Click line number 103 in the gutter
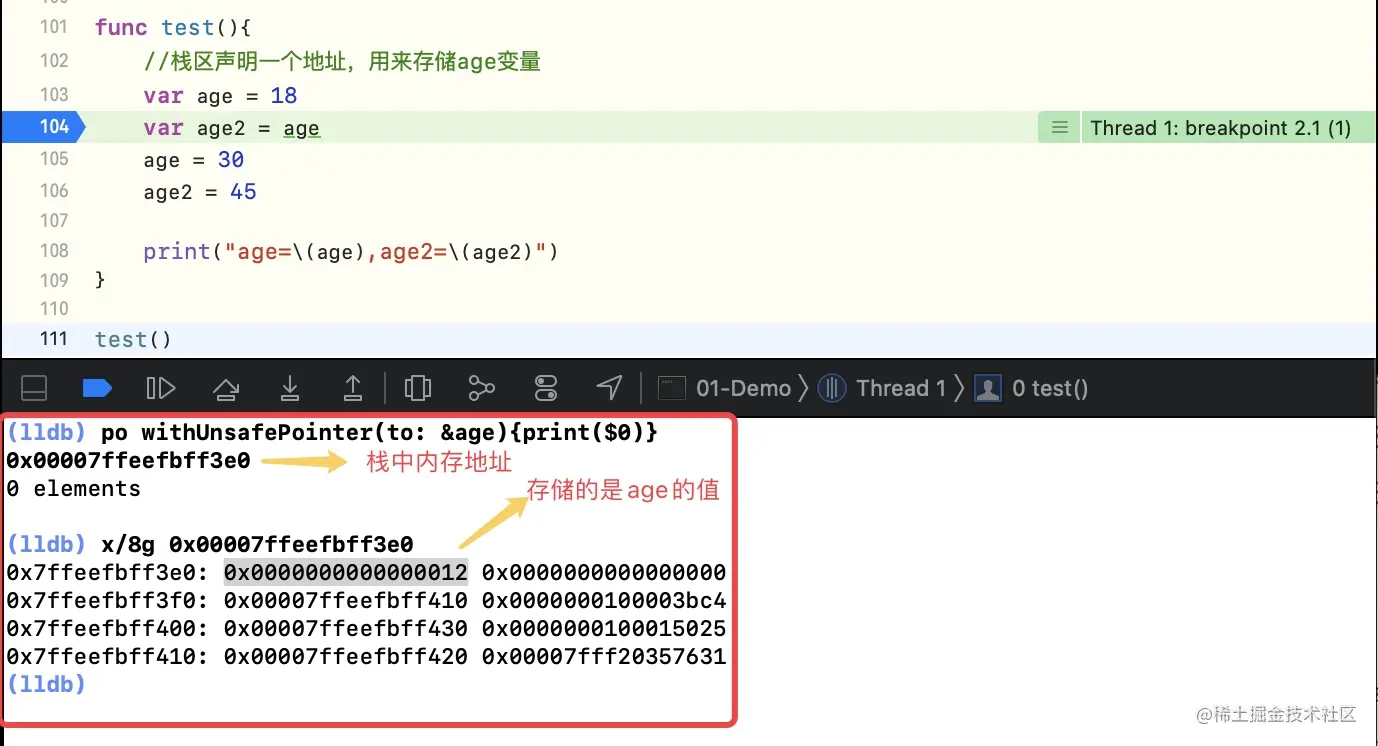Image resolution: width=1378 pixels, height=746 pixels. (x=54, y=95)
